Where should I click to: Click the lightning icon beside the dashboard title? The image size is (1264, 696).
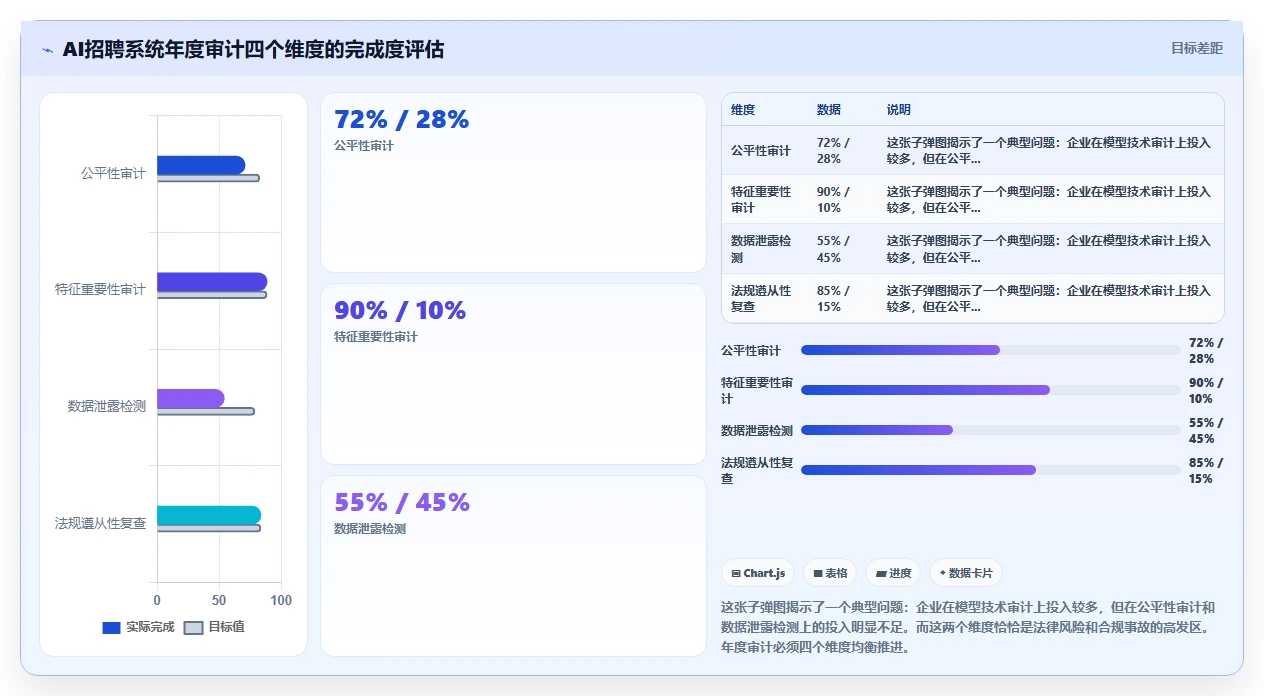48,50
